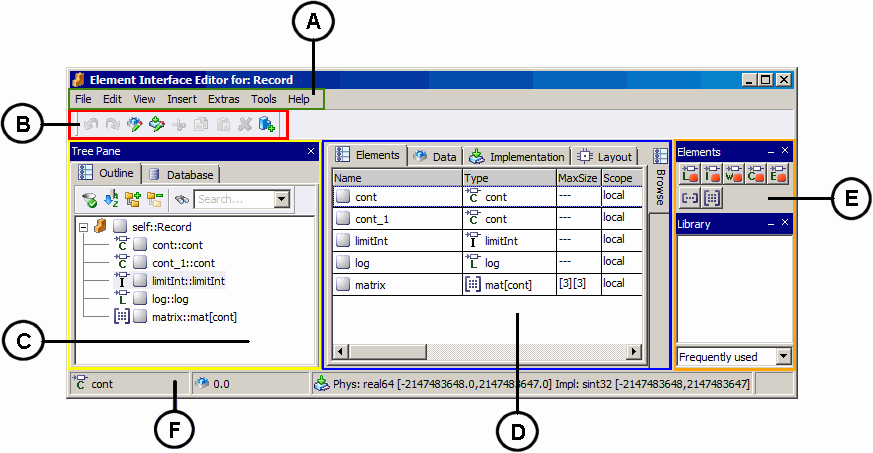The height and width of the screenshot is (453, 873).
Task: Open the Edit menu
Action: [x=112, y=99]
